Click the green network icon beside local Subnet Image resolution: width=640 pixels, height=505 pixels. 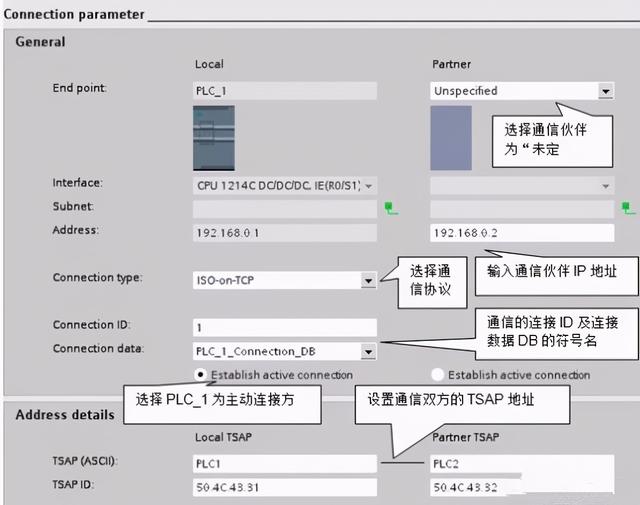[390, 209]
